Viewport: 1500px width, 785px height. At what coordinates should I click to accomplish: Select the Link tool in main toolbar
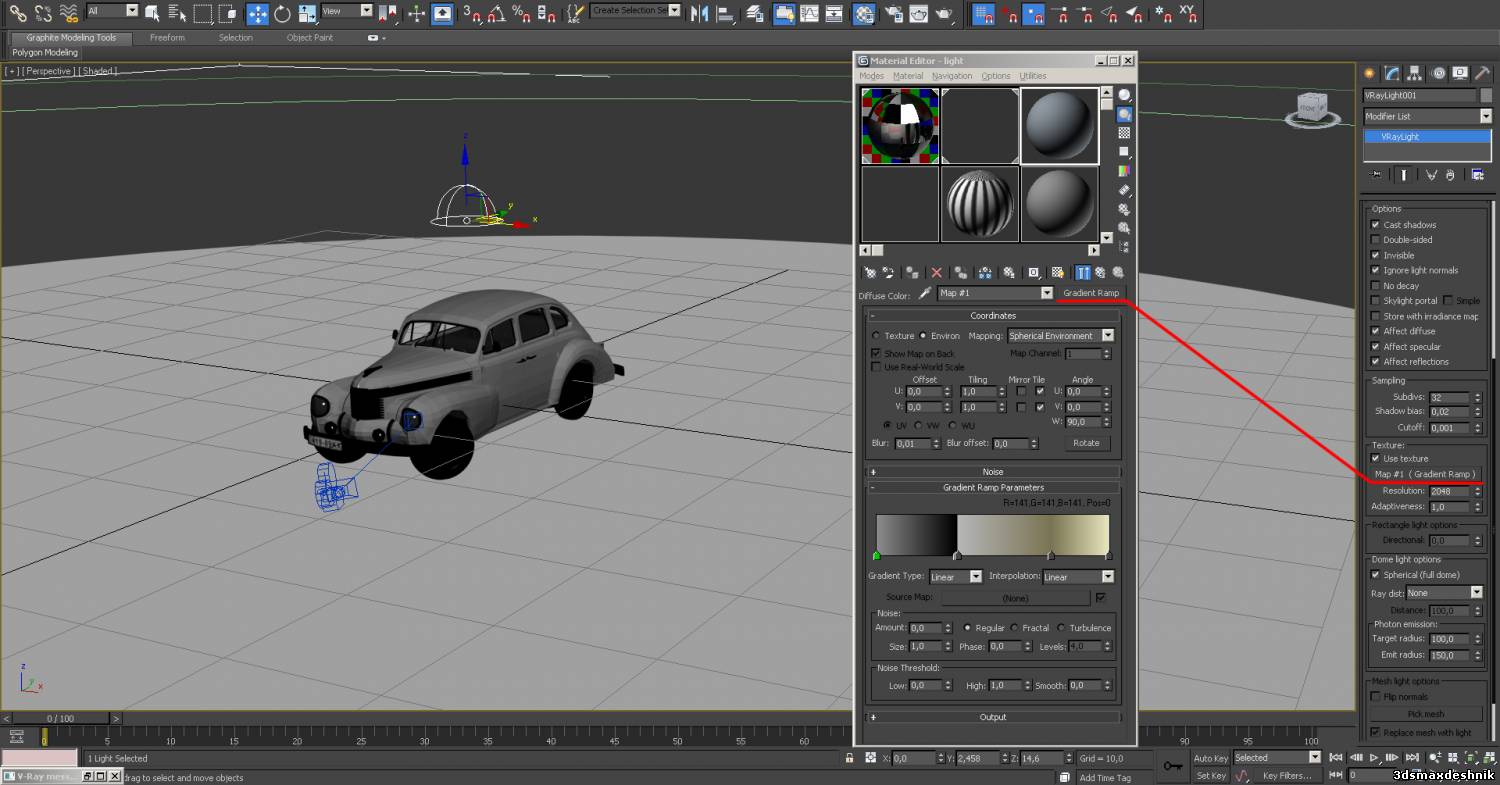coord(17,13)
